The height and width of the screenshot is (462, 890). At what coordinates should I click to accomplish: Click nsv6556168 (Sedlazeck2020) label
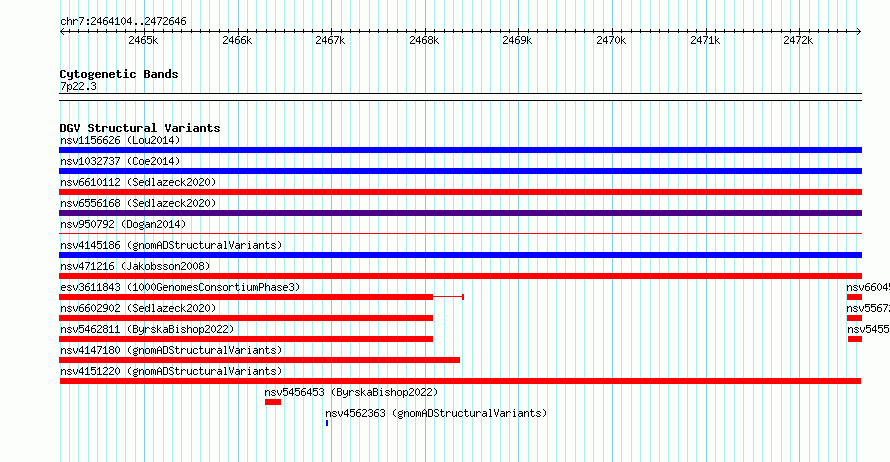tap(138, 203)
